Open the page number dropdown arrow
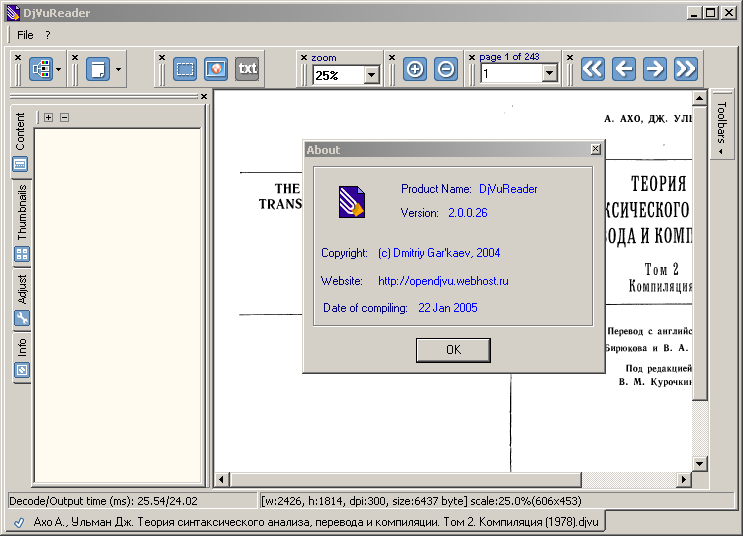 click(550, 73)
